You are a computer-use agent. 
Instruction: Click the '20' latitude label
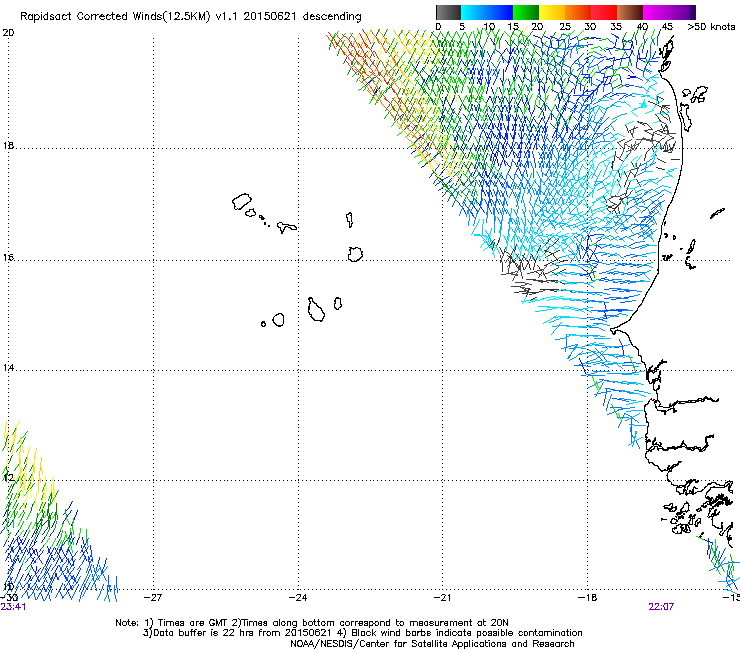[8, 33]
